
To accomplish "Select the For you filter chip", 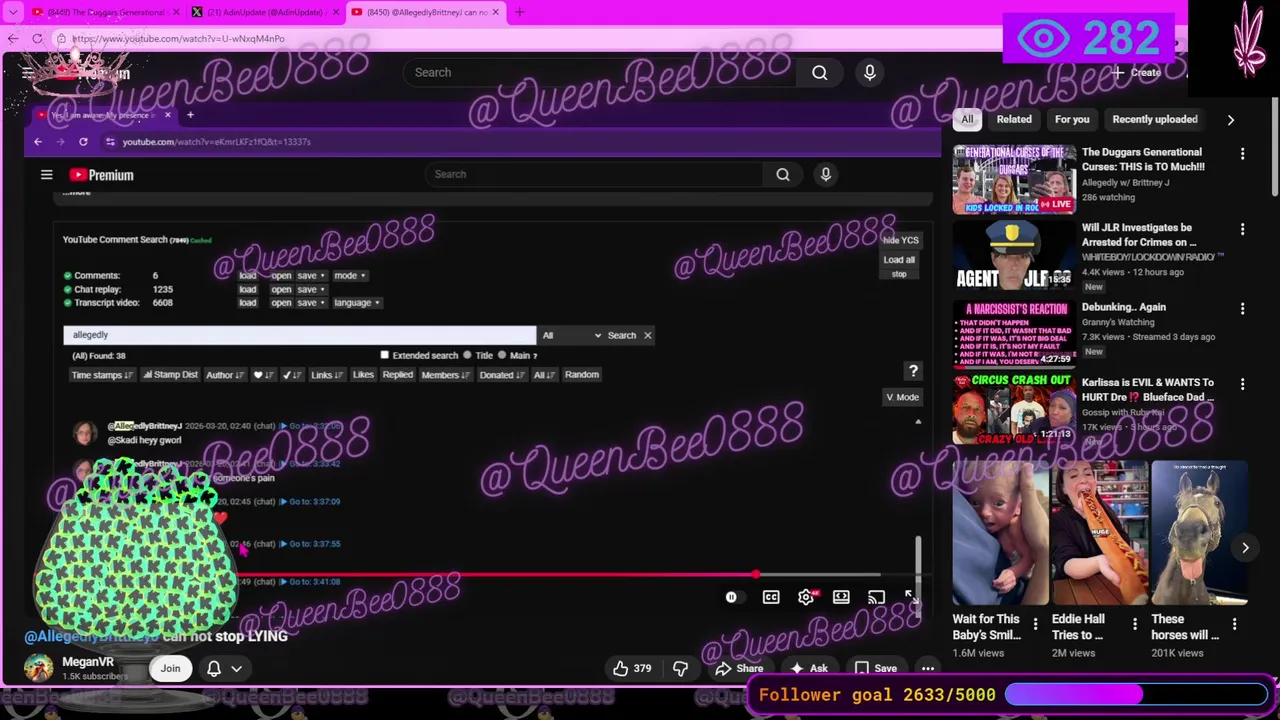I will [x=1072, y=119].
